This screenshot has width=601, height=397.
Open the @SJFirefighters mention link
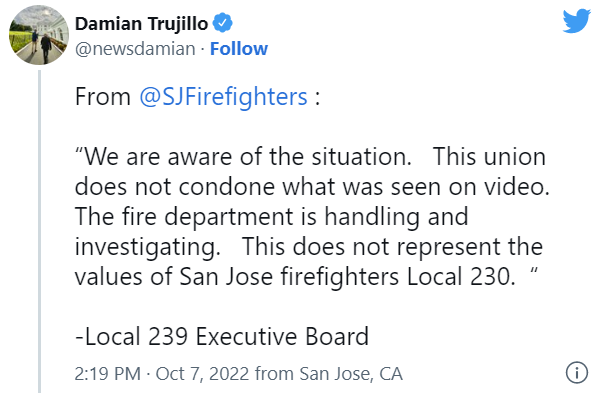(x=223, y=96)
